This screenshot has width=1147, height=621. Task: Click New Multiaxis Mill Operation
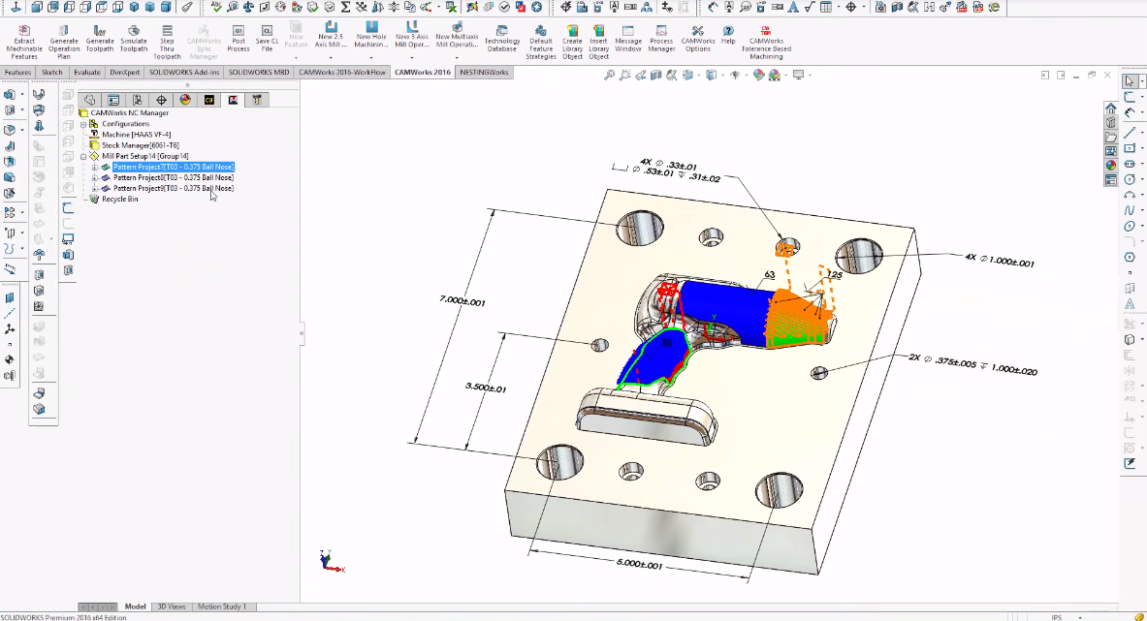click(456, 35)
